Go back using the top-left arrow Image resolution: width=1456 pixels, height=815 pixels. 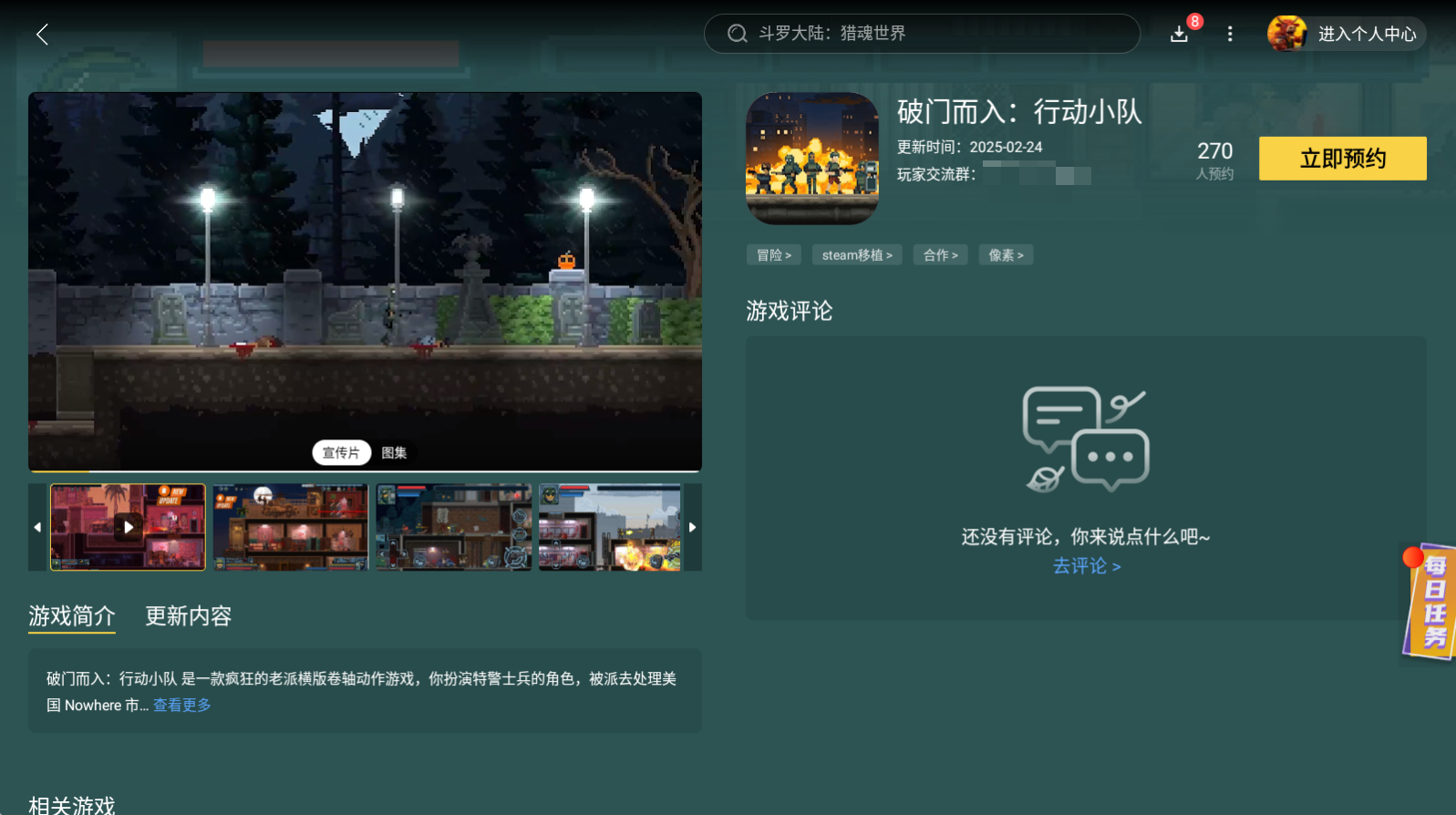coord(42,35)
